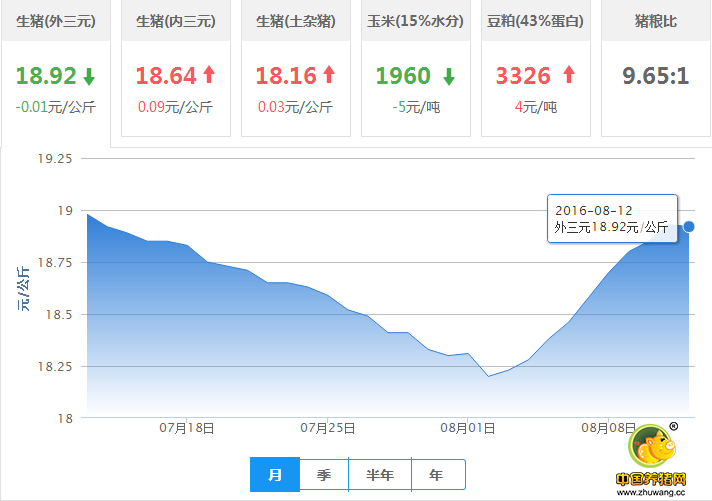The width and height of the screenshot is (712, 501).
Task: Select the 月 time range button
Action: 274,475
